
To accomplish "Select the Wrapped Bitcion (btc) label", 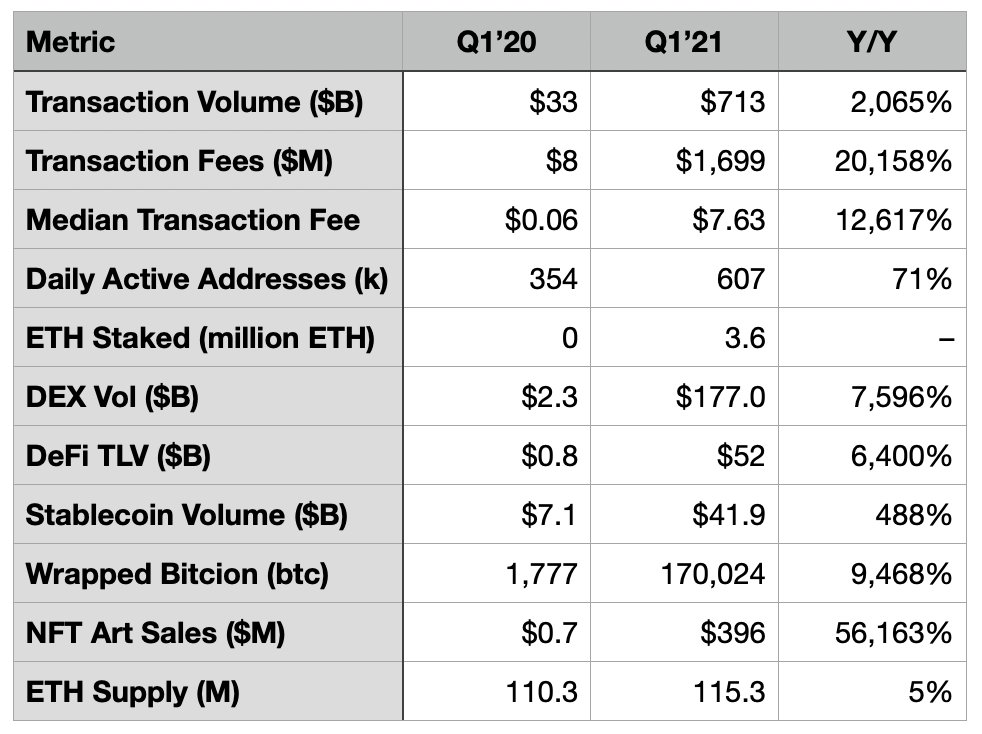I will [177, 574].
